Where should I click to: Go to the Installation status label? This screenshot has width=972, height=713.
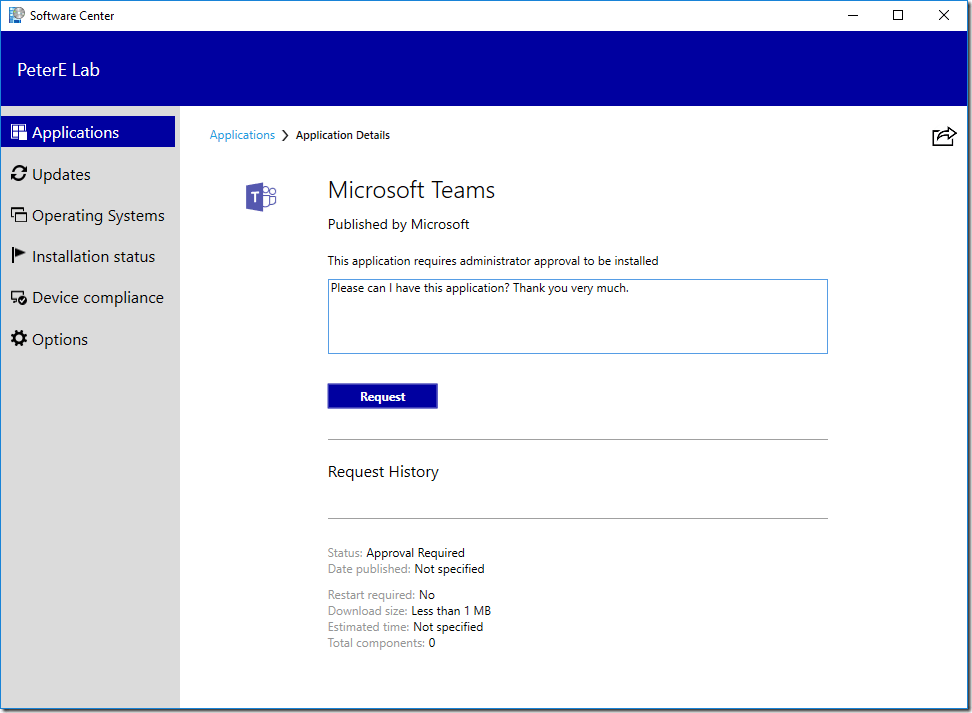click(93, 256)
